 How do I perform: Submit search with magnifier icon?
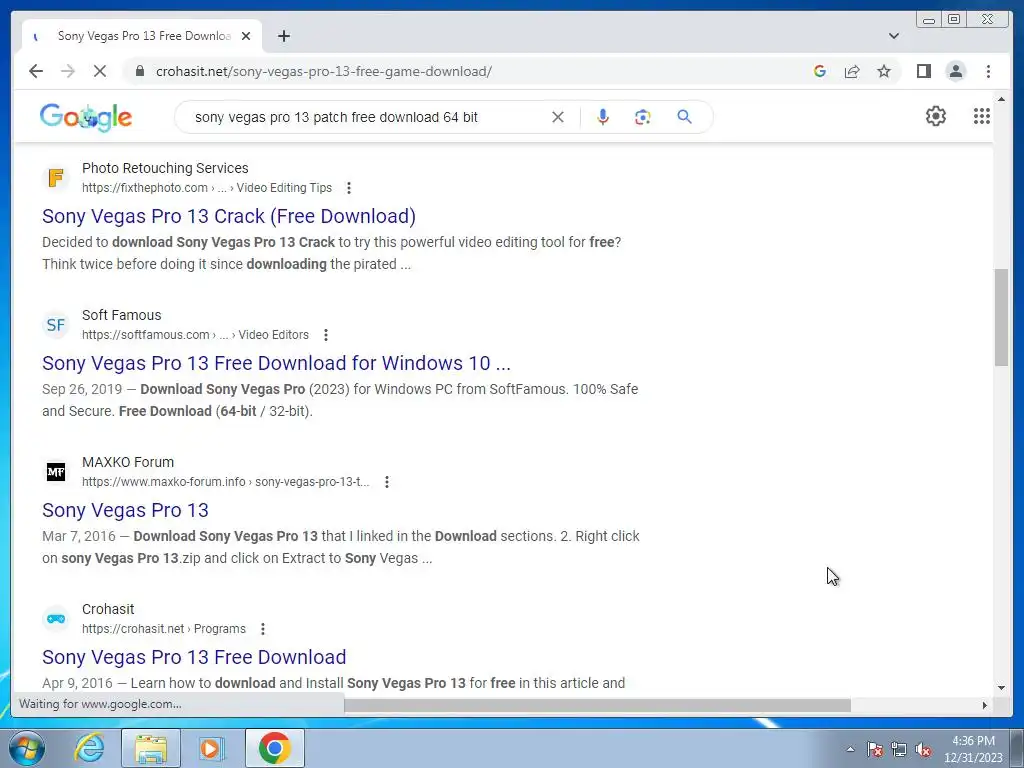[684, 117]
